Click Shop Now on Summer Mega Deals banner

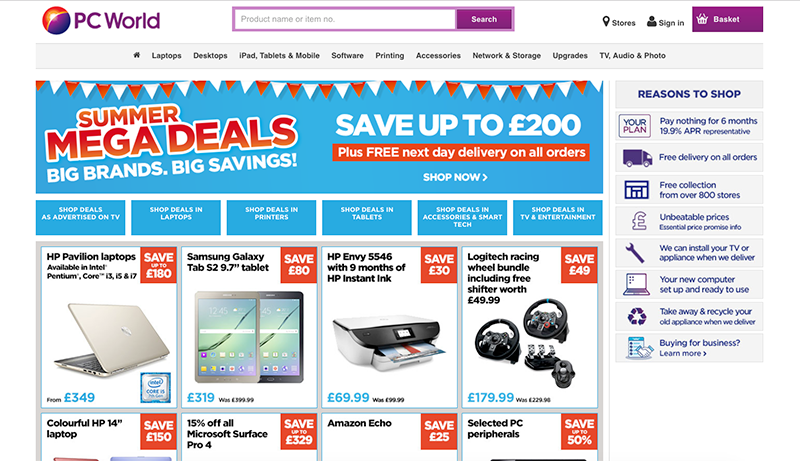(x=455, y=177)
